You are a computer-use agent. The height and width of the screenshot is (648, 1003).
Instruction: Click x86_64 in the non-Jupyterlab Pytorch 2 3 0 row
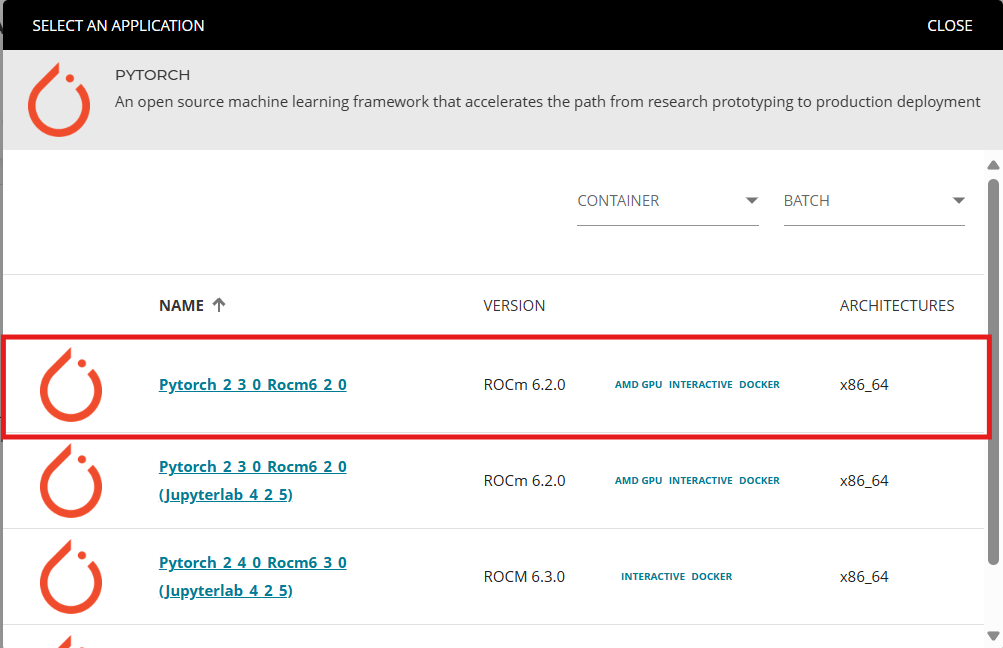point(864,384)
